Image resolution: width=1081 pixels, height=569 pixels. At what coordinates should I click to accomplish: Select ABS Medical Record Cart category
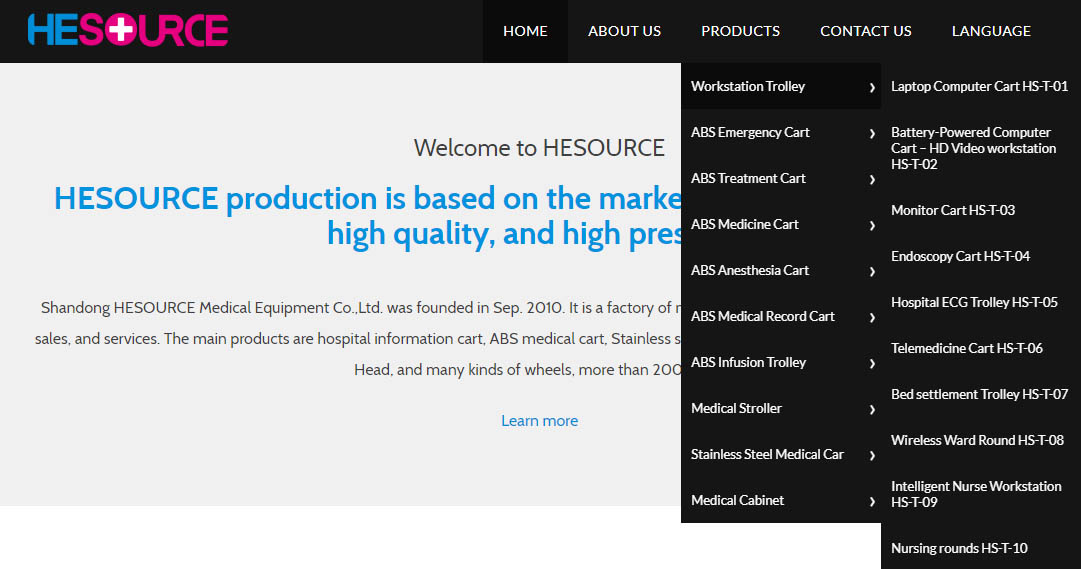pos(781,316)
